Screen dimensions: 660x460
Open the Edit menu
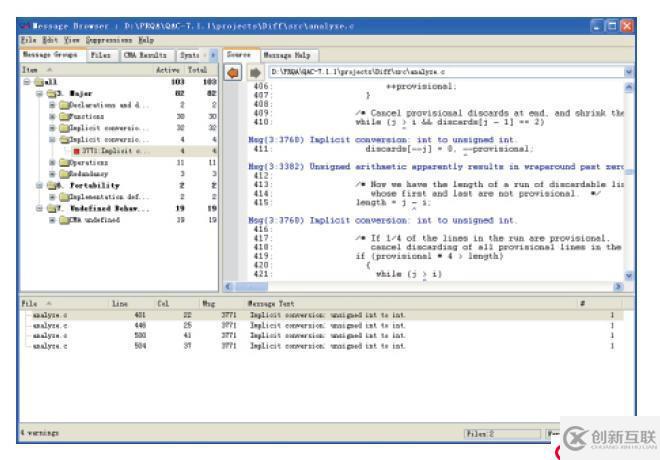(50, 40)
